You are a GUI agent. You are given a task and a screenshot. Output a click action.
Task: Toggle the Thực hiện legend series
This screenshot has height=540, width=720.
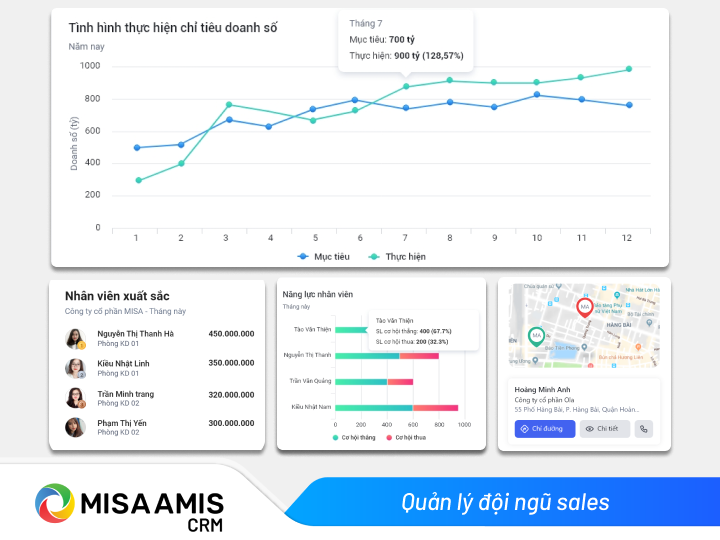(397, 257)
